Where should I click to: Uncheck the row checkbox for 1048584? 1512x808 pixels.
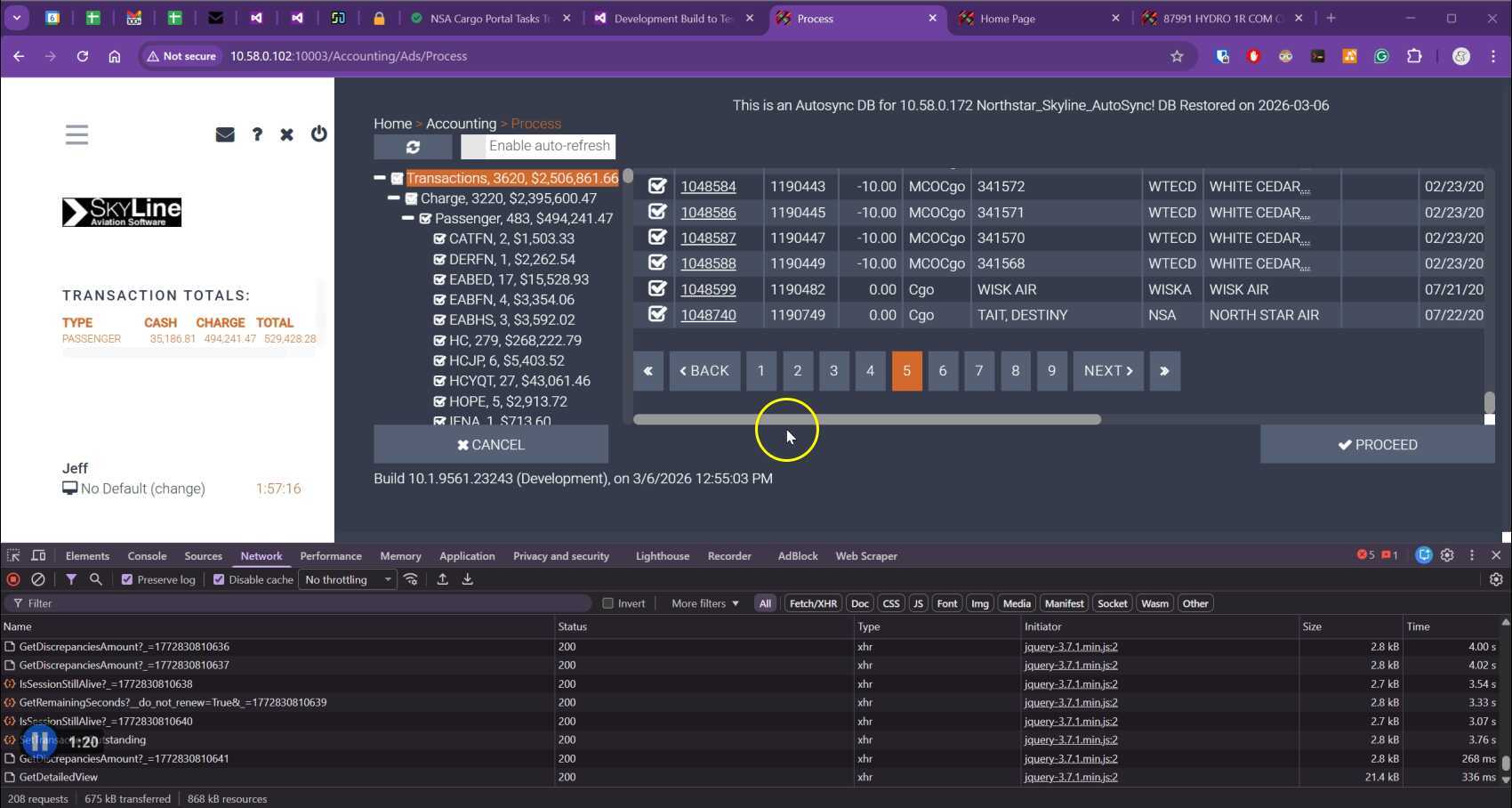(x=657, y=186)
